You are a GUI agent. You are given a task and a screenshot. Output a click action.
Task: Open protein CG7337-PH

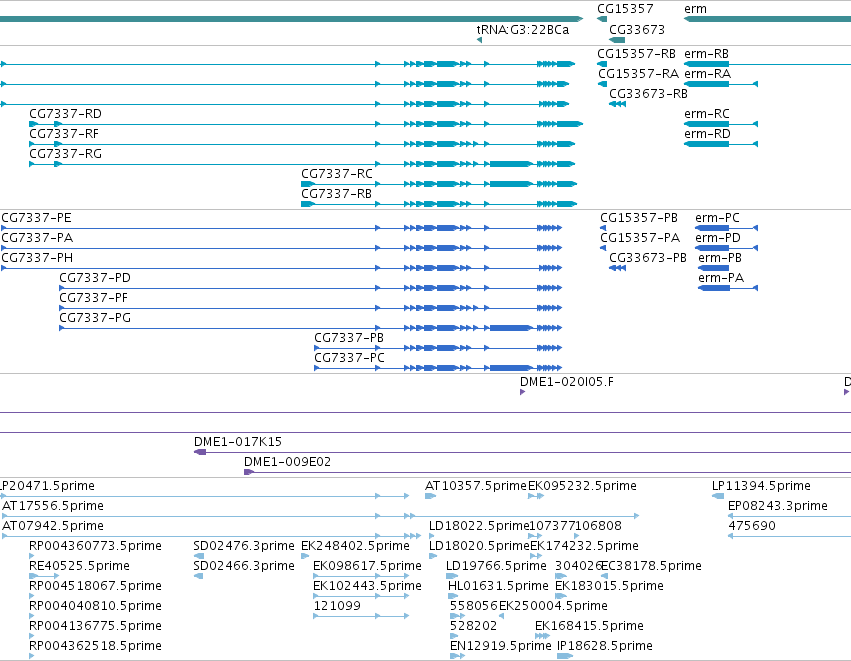point(37,258)
